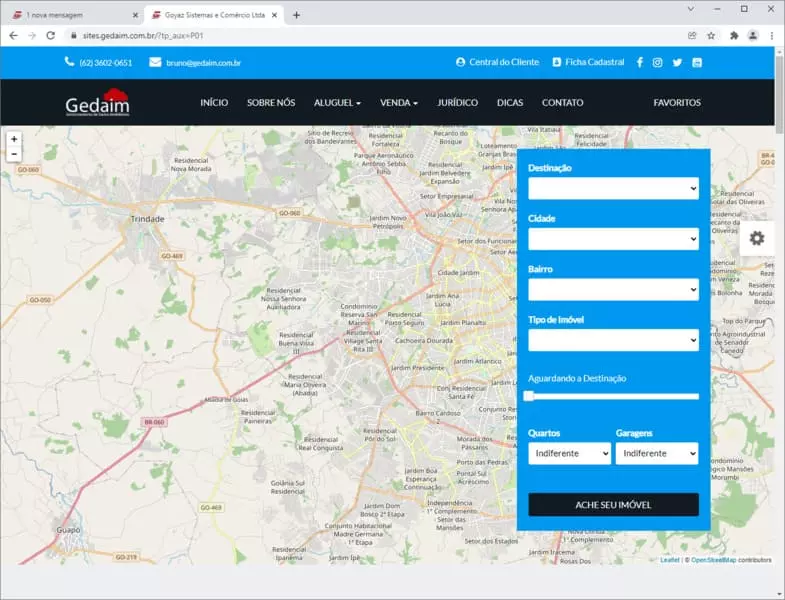Viewport: 785px width, 600px height.
Task: Click the settings gear icon on map
Action: (757, 238)
